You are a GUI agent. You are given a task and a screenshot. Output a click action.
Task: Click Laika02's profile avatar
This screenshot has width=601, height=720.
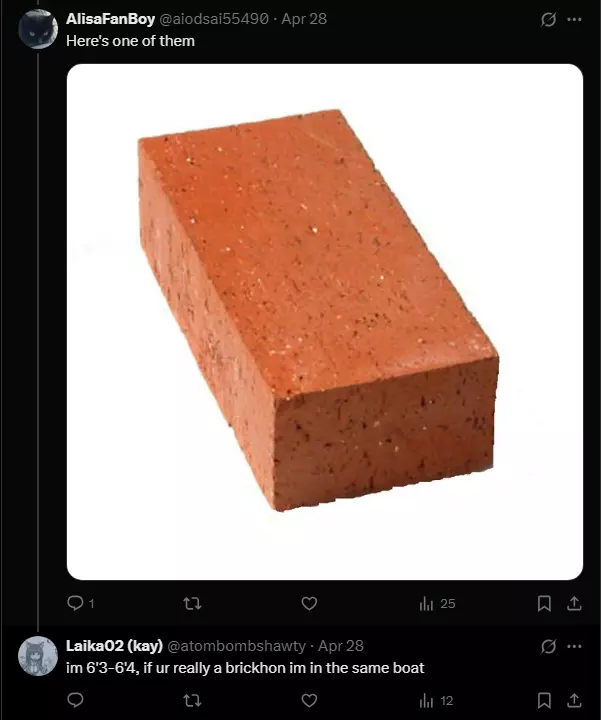[38, 656]
